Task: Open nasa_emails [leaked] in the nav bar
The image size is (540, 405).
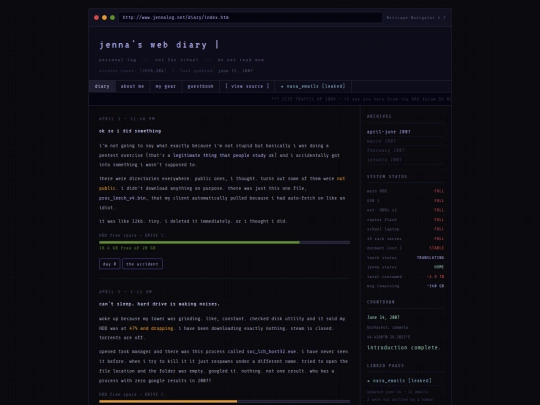Action: click(313, 86)
